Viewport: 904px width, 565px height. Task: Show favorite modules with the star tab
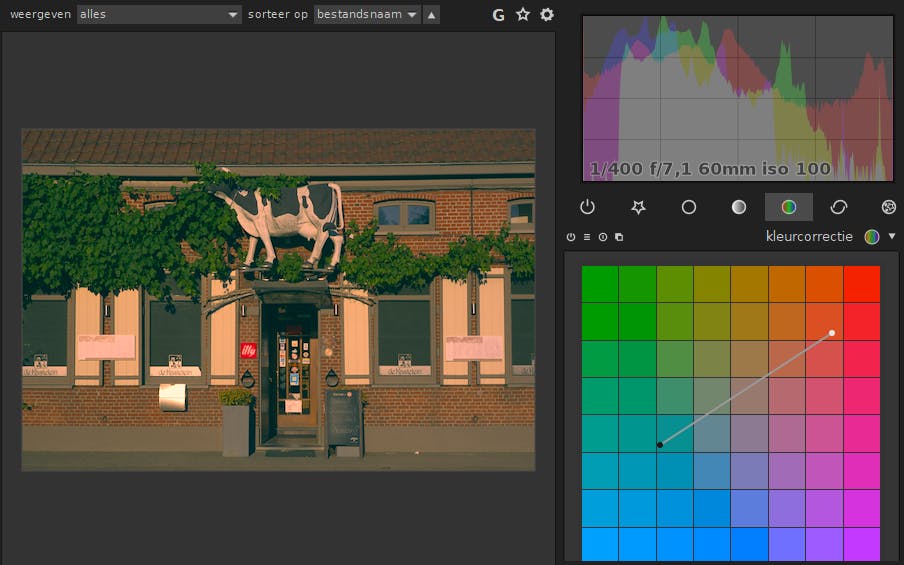click(638, 207)
